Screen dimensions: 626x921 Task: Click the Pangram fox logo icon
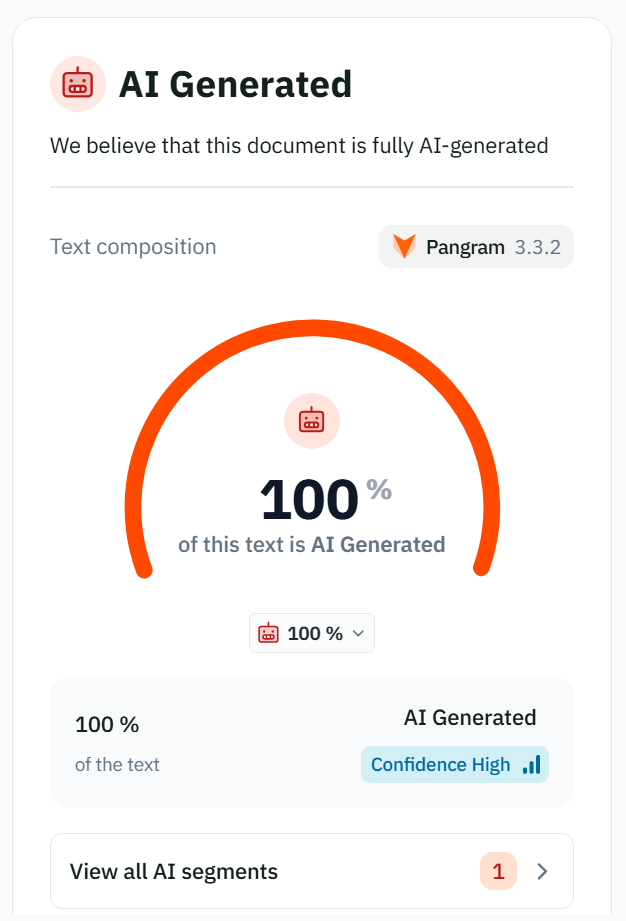point(405,246)
